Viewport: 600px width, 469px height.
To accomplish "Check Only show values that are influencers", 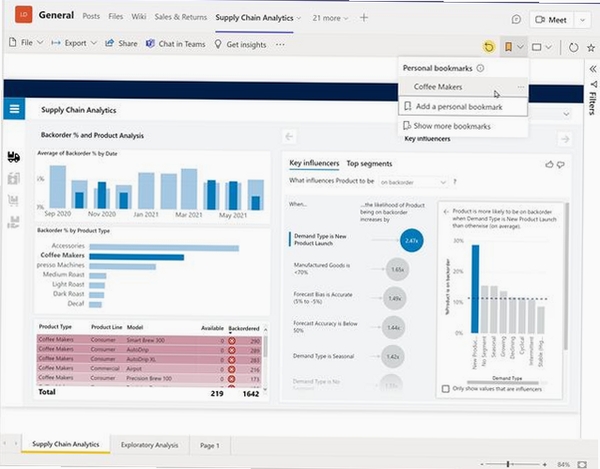I will [445, 389].
